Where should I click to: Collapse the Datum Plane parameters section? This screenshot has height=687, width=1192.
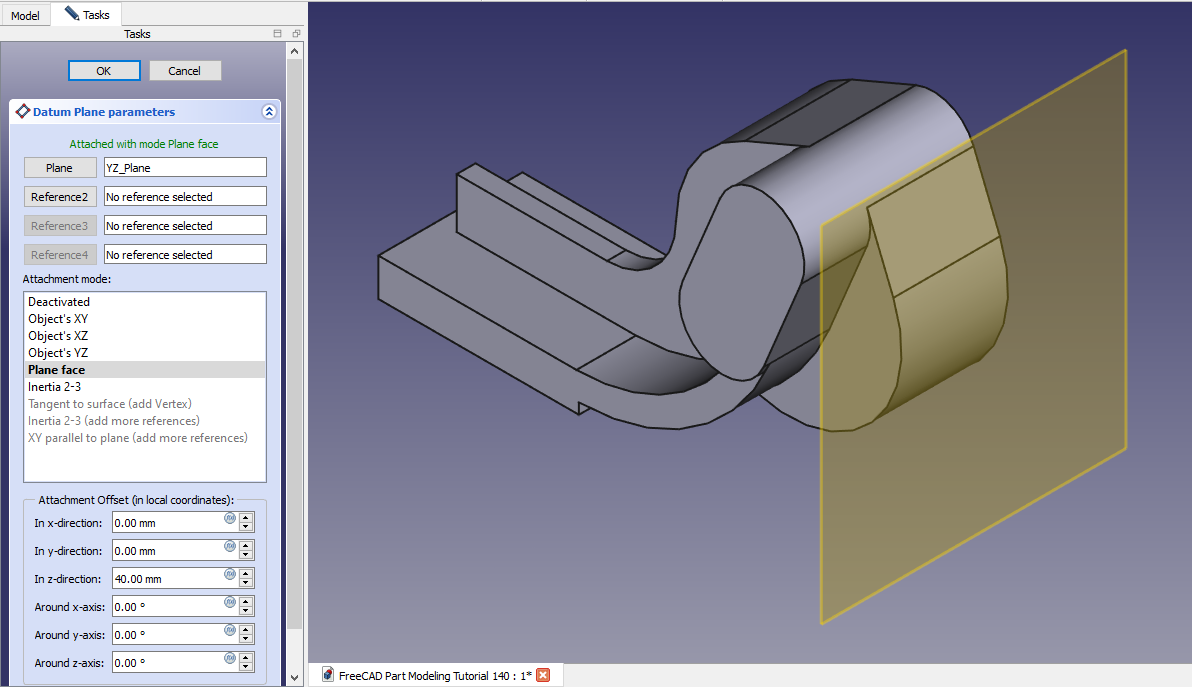[269, 112]
